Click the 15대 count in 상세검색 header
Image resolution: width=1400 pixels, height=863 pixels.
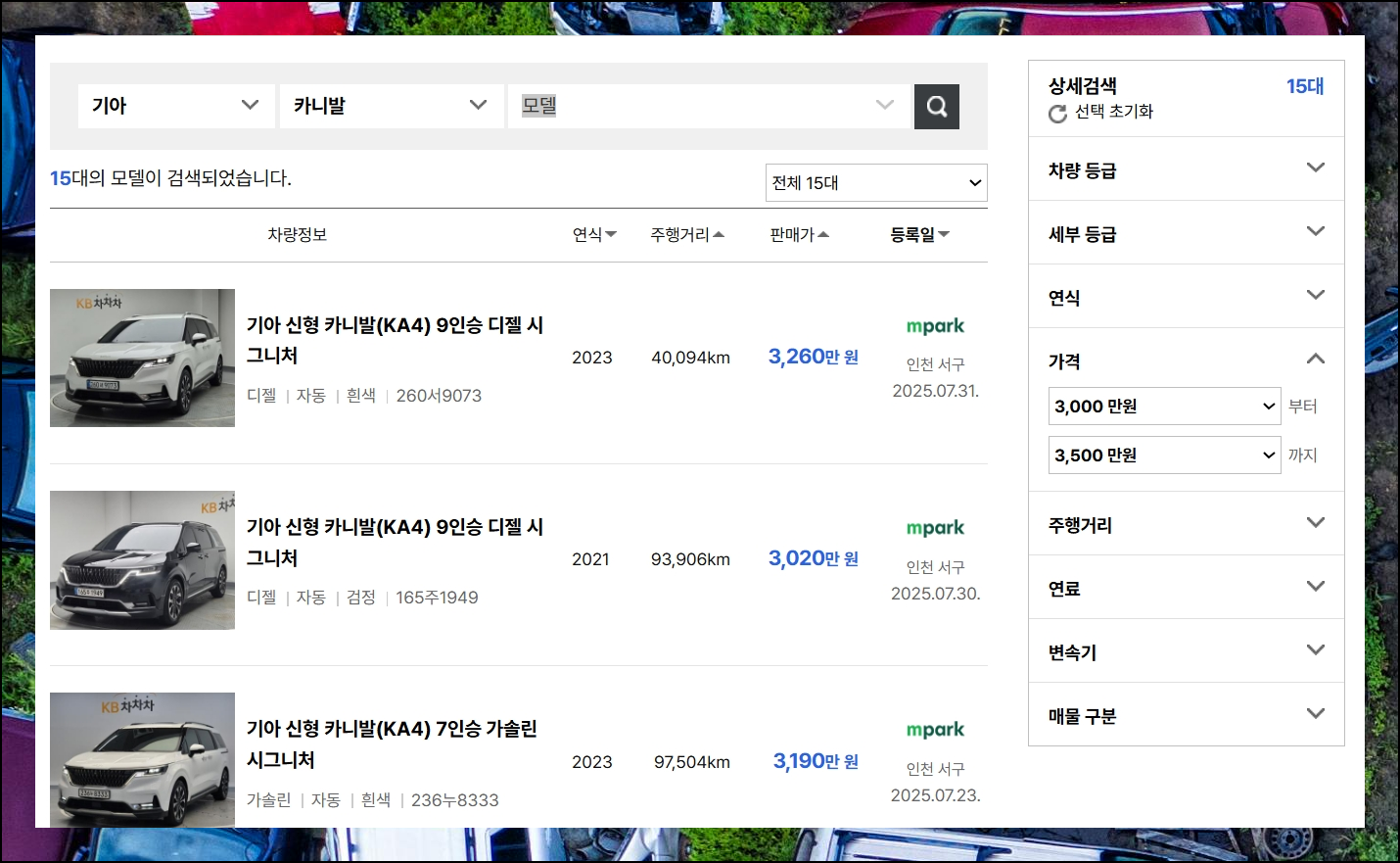(1305, 86)
